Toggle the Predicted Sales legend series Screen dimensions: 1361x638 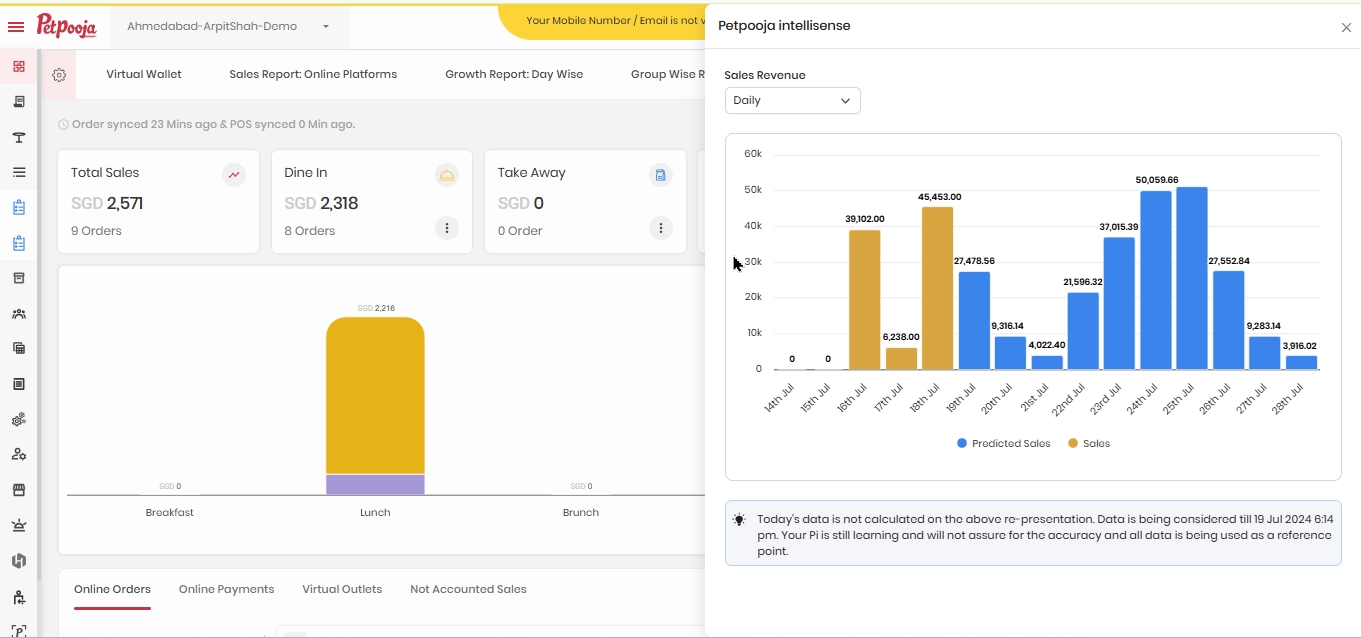tap(1004, 443)
